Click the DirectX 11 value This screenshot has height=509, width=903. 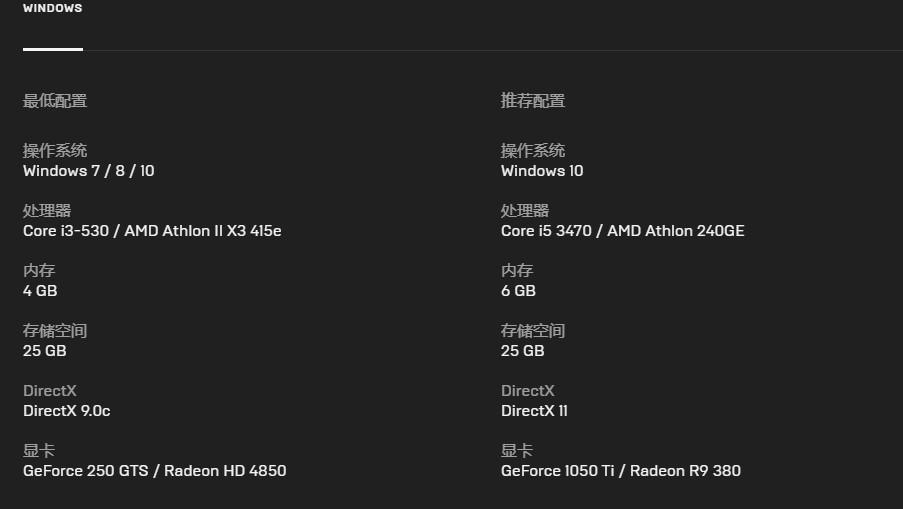[534, 411]
